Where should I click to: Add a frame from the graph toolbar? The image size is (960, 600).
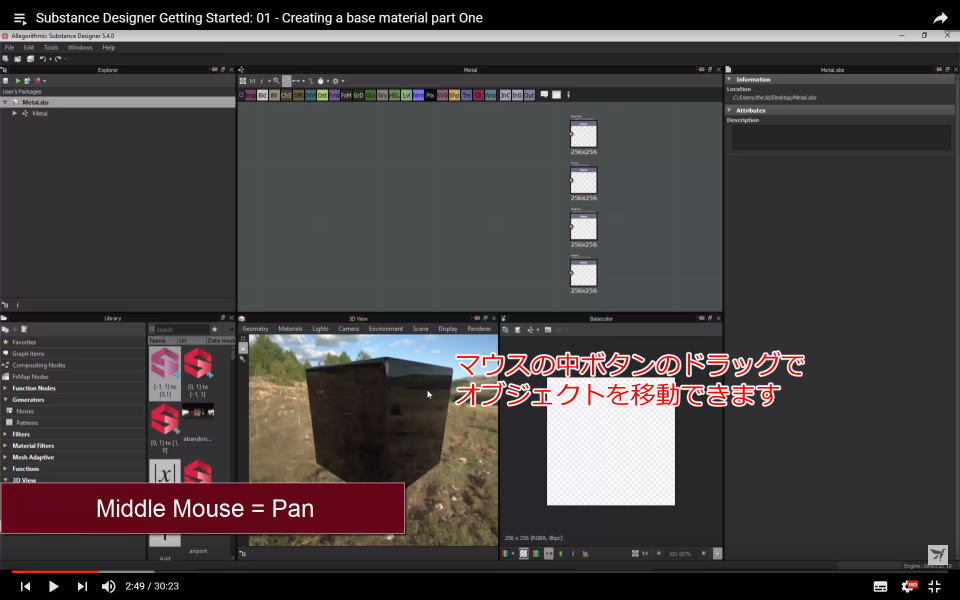(557, 95)
